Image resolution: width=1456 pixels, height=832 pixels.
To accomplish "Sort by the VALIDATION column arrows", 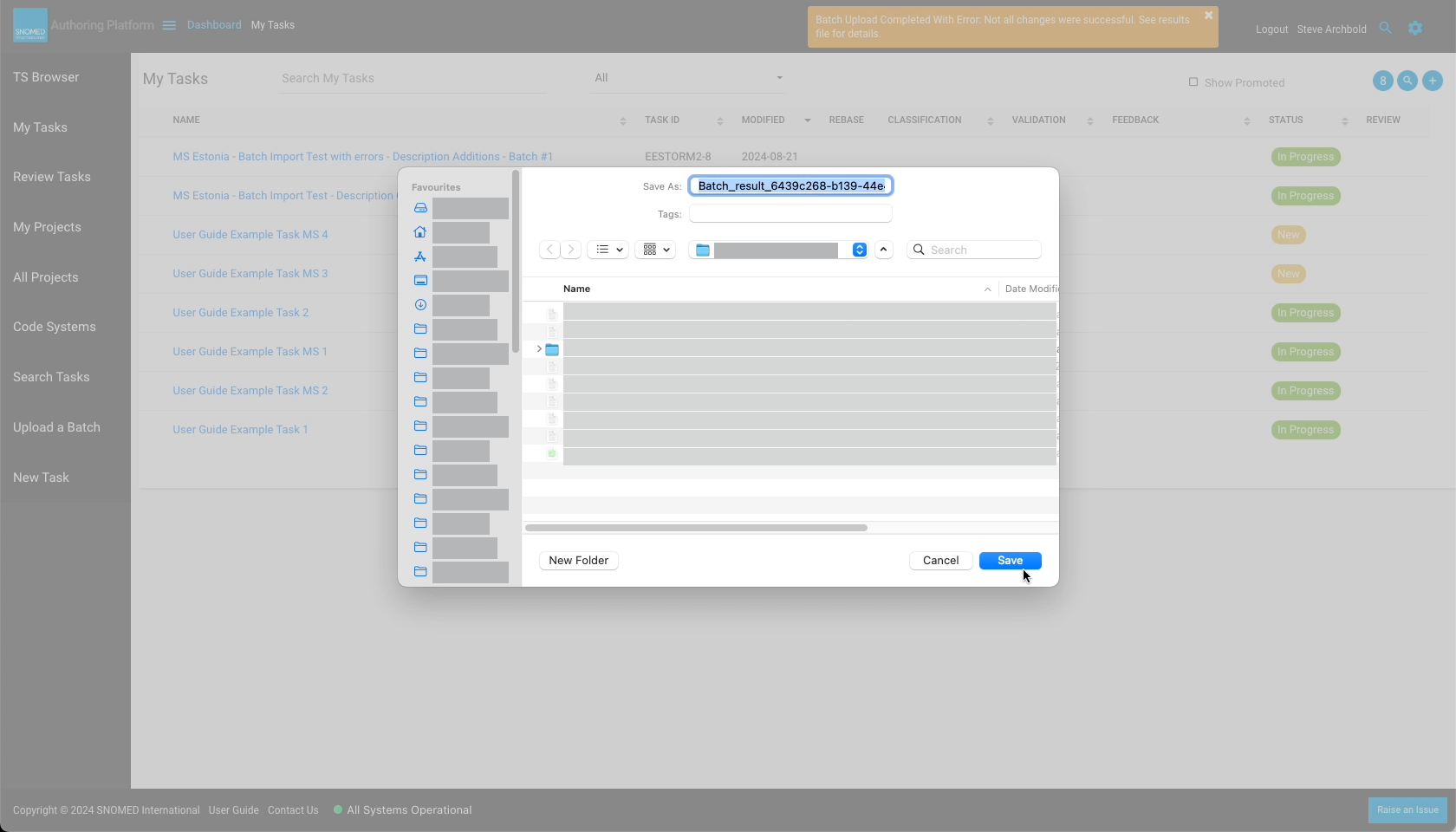I will (x=1089, y=120).
